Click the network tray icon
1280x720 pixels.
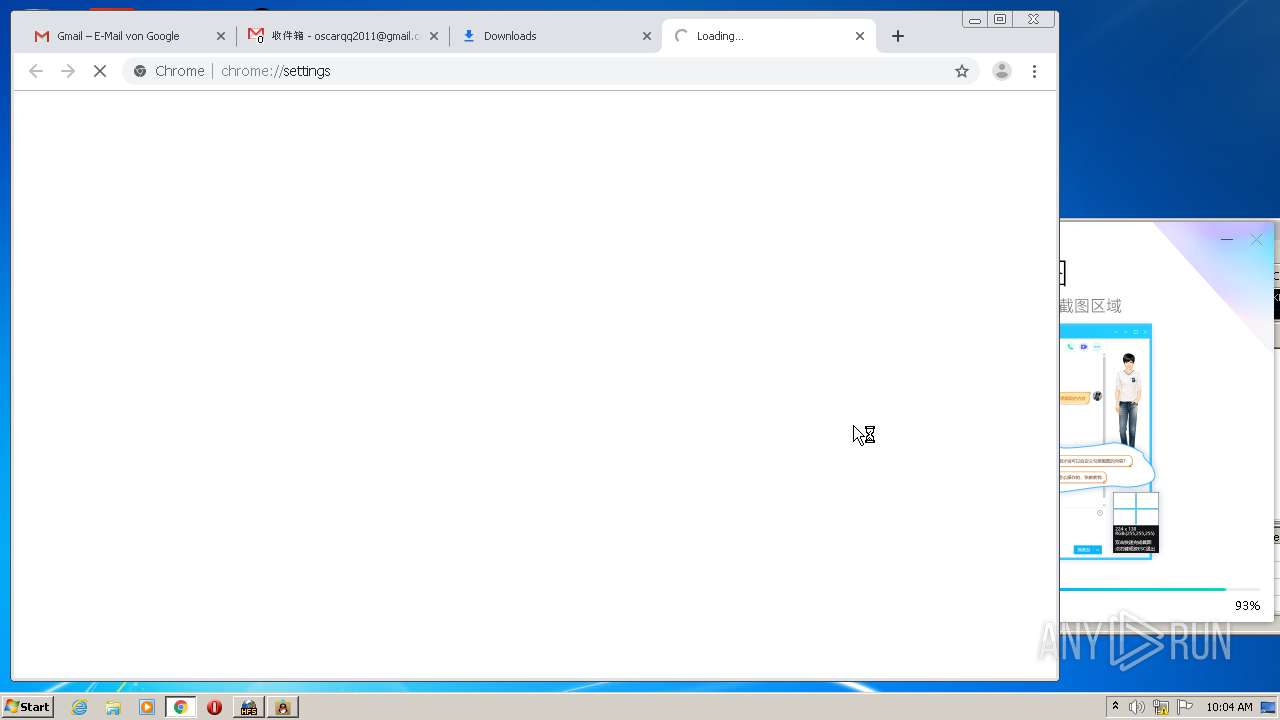click(x=1161, y=707)
